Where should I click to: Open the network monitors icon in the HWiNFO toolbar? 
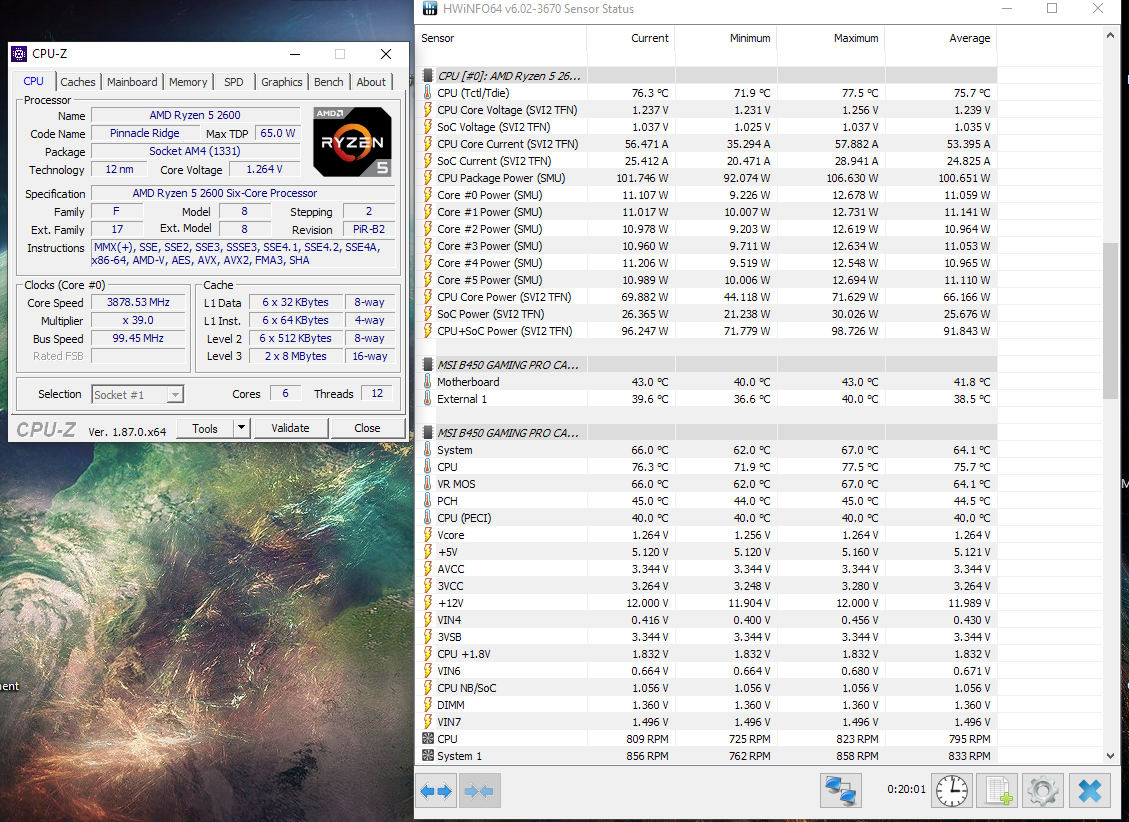point(840,791)
